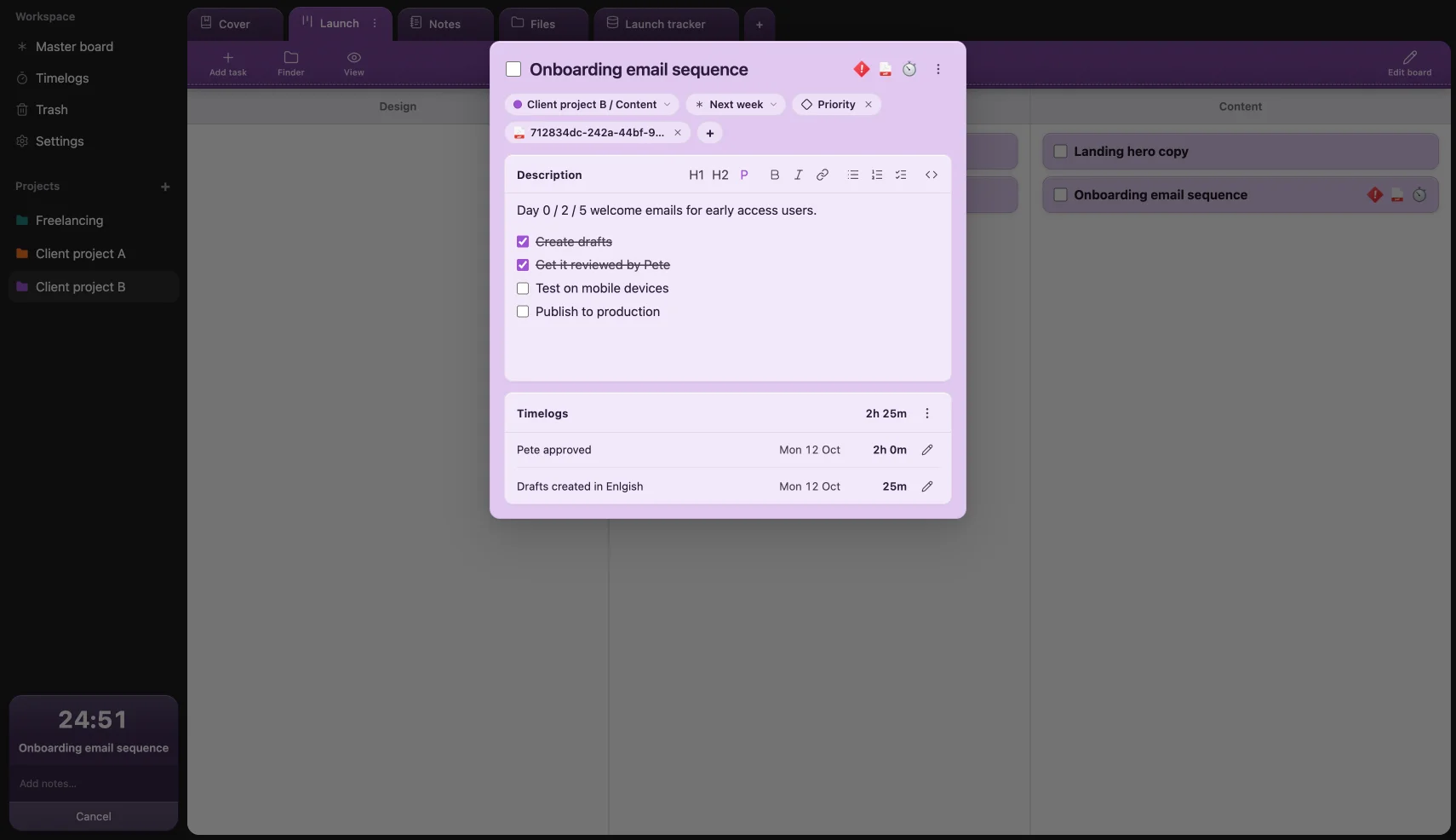Mark 'Onboarding email sequence' modal task complete
The width and height of the screenshot is (1456, 840).
513,69
